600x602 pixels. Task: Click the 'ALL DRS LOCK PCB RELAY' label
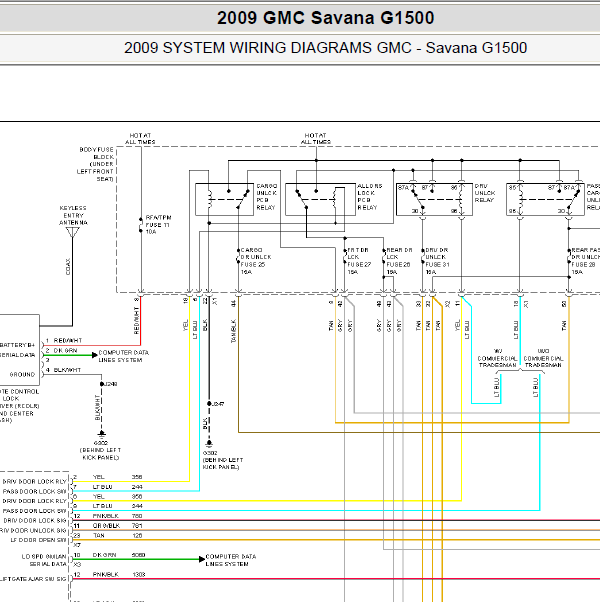pyautogui.click(x=370, y=197)
